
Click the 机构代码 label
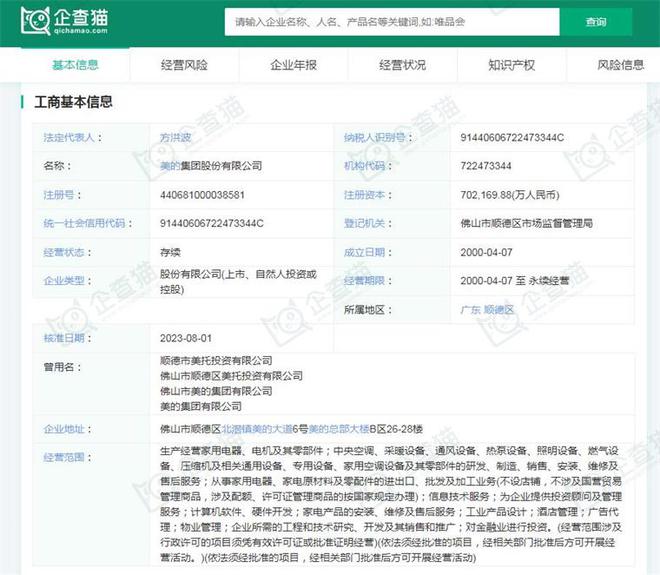pyautogui.click(x=365, y=166)
